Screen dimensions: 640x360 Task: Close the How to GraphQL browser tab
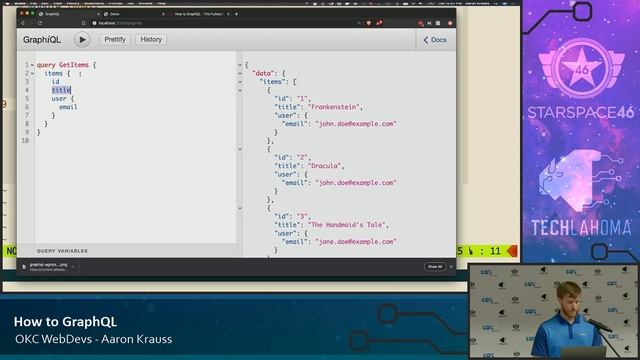pos(228,14)
